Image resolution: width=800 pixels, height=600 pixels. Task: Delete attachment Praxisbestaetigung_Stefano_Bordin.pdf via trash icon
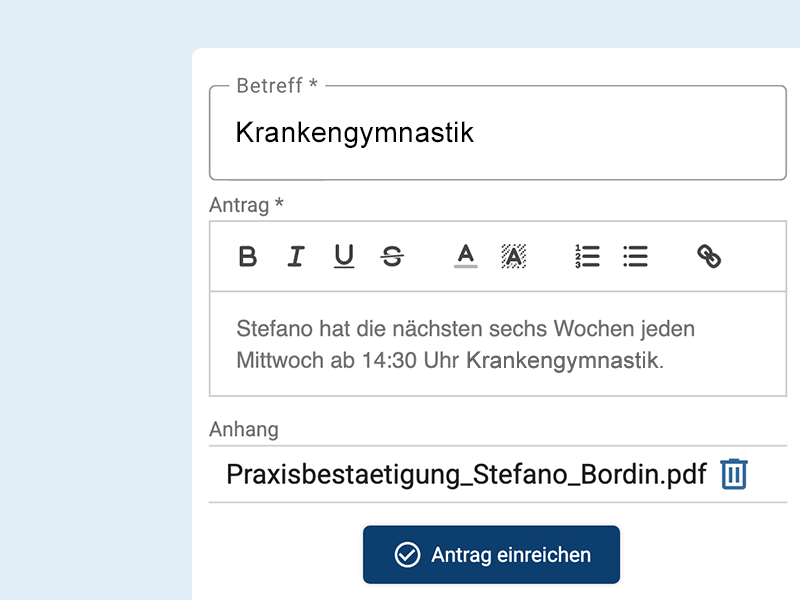coord(734,474)
